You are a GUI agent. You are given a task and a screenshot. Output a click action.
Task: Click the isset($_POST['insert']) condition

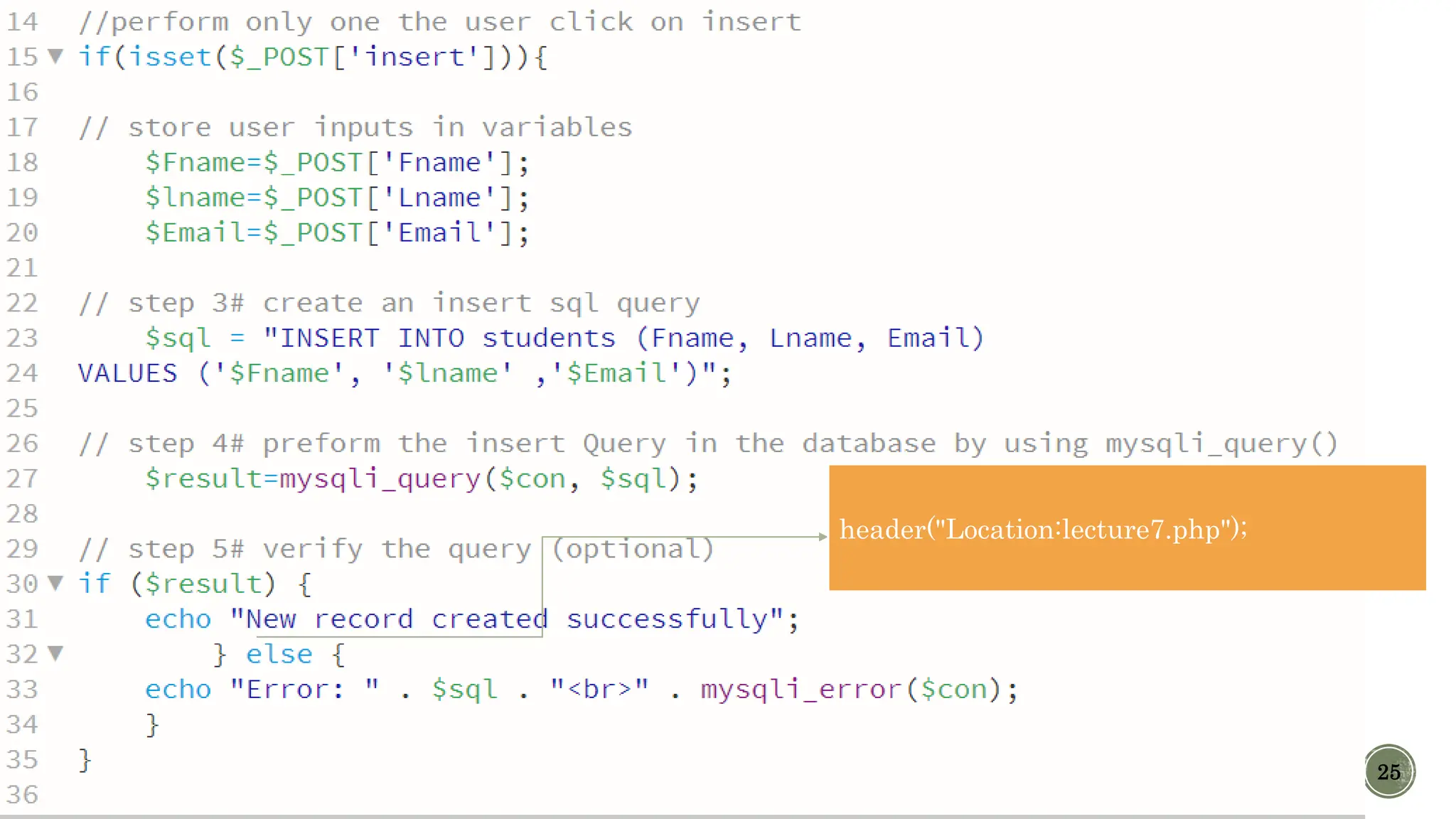click(320, 57)
